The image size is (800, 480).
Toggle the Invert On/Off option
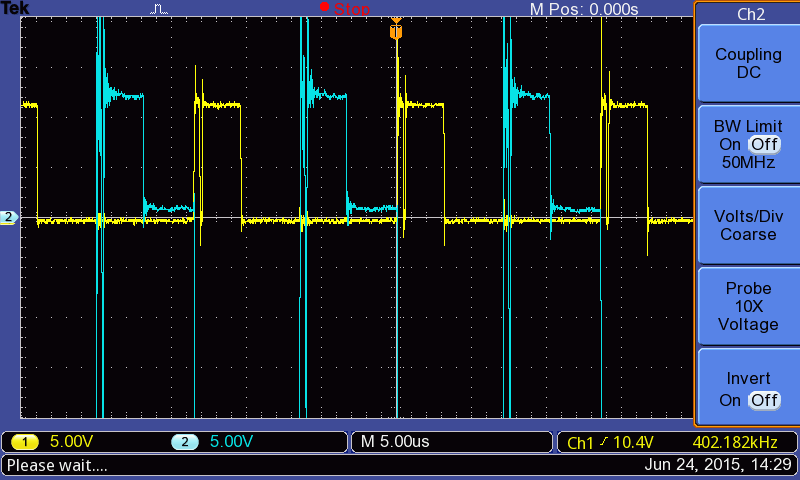point(748,388)
